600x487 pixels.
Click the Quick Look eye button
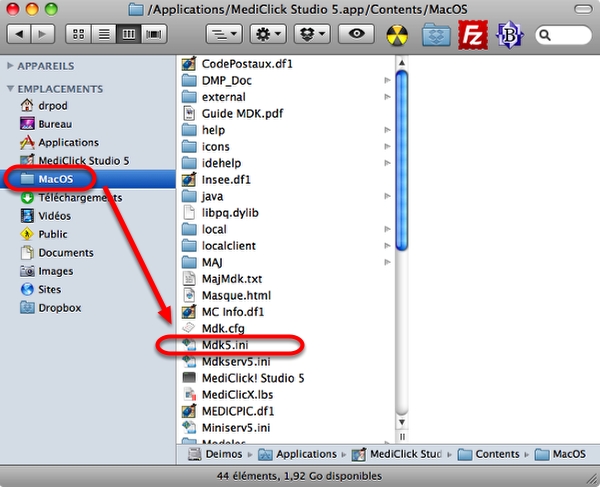tap(356, 34)
